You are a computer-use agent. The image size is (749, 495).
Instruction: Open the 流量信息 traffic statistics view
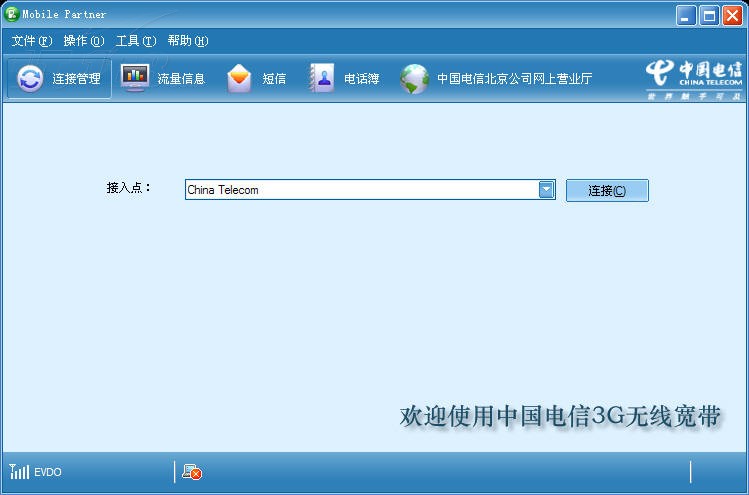pos(163,79)
